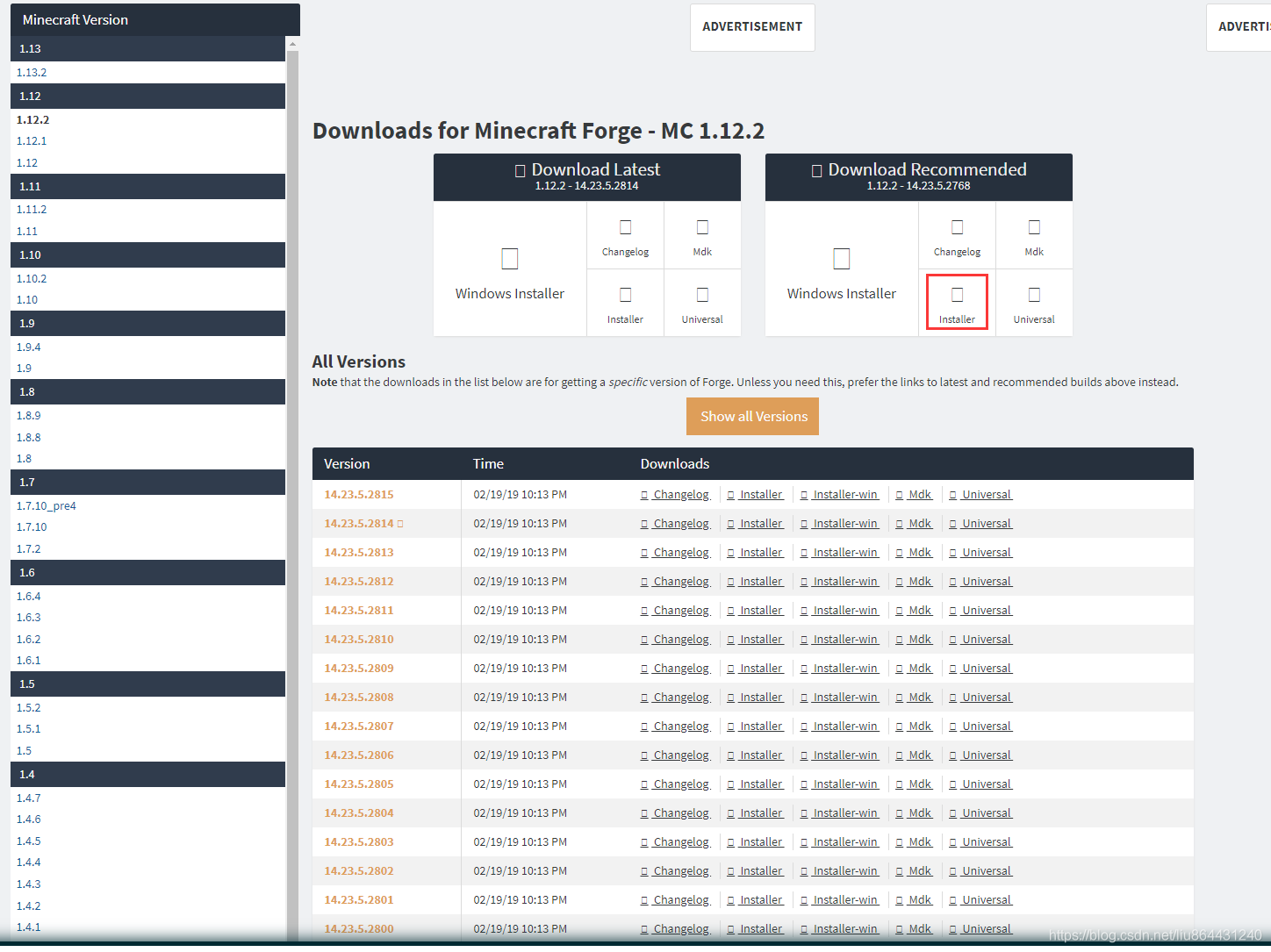Click Mdk icon under Download Recommended

point(1034,228)
